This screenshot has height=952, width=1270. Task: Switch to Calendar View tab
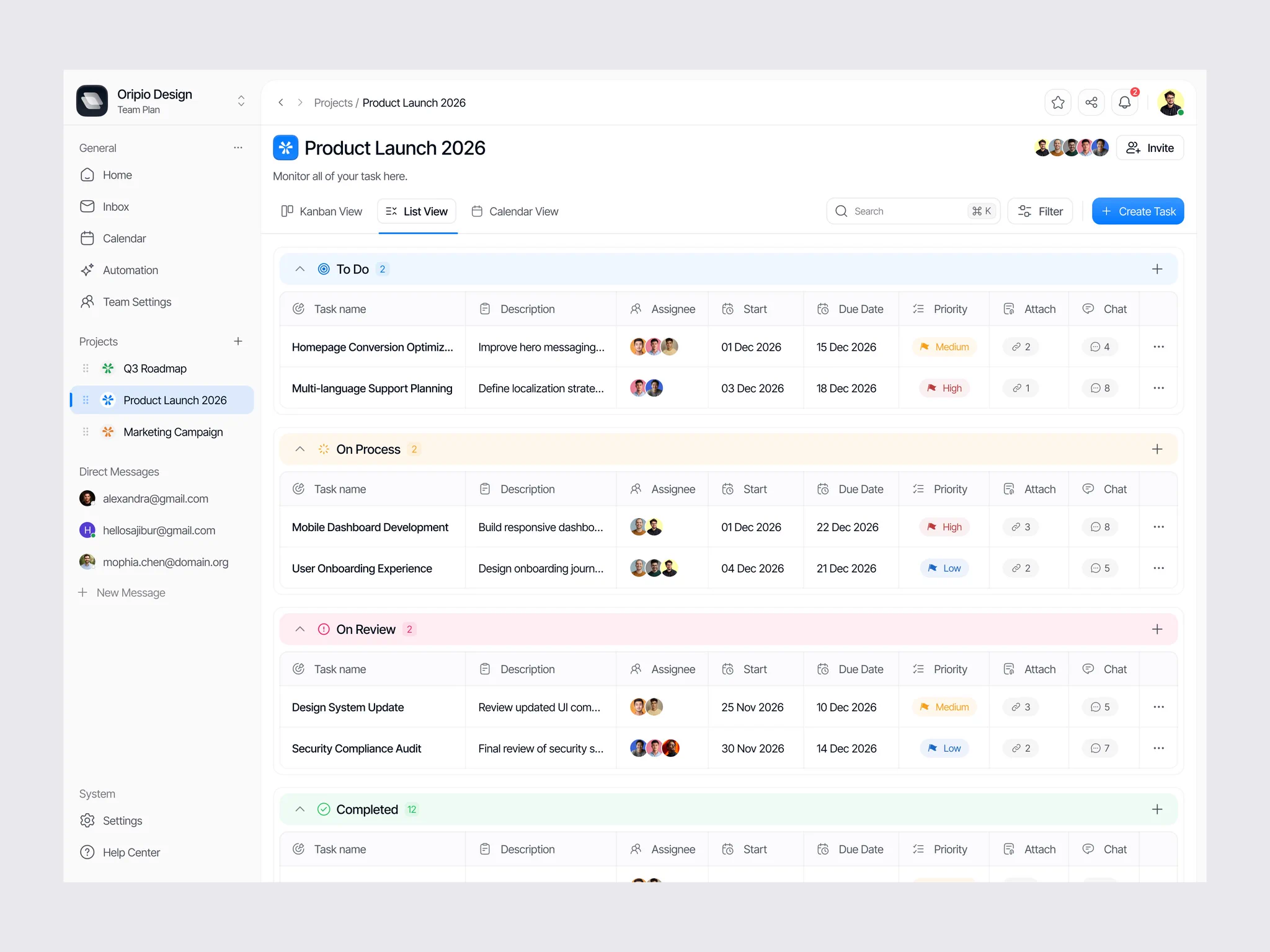coord(515,211)
